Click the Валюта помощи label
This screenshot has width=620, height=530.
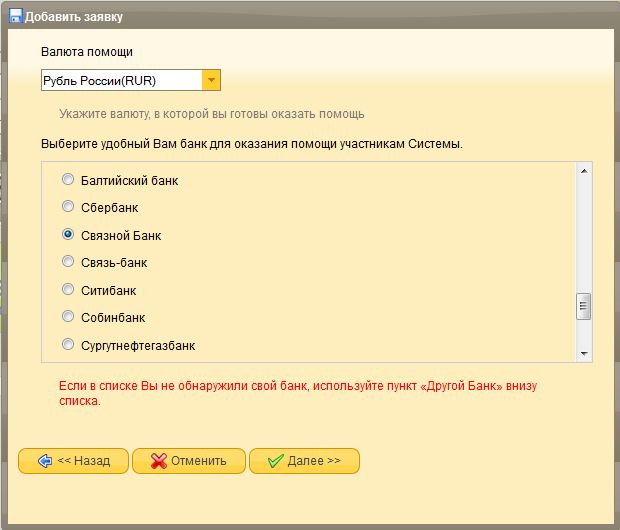(x=87, y=52)
